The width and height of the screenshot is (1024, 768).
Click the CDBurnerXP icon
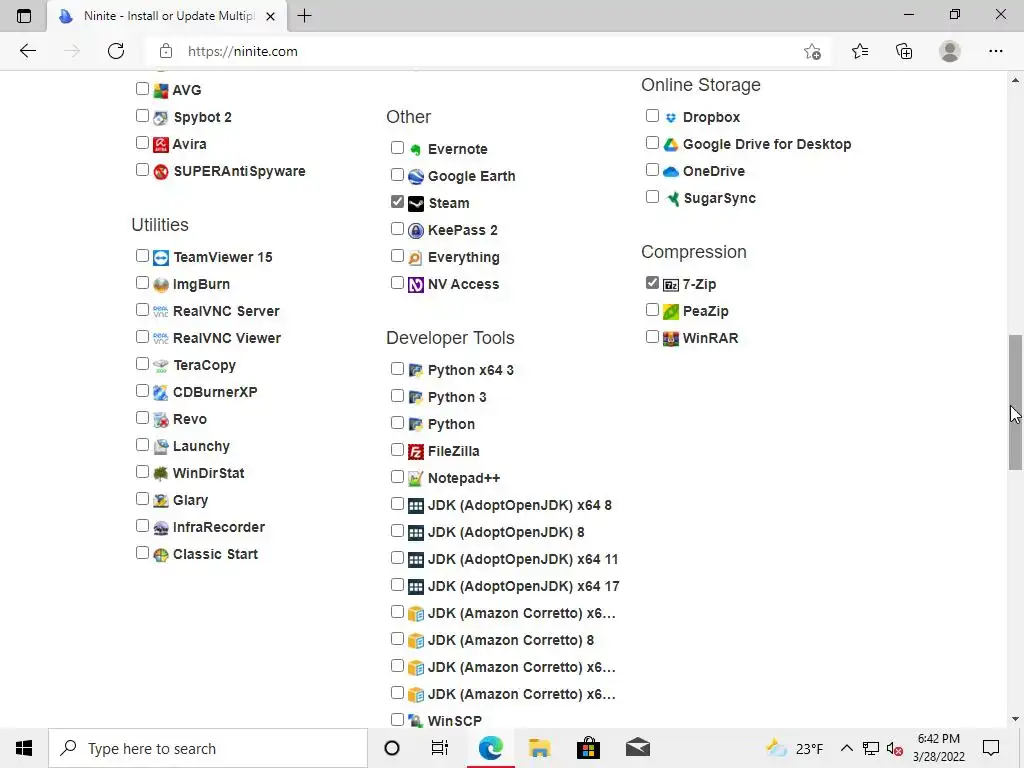point(161,392)
